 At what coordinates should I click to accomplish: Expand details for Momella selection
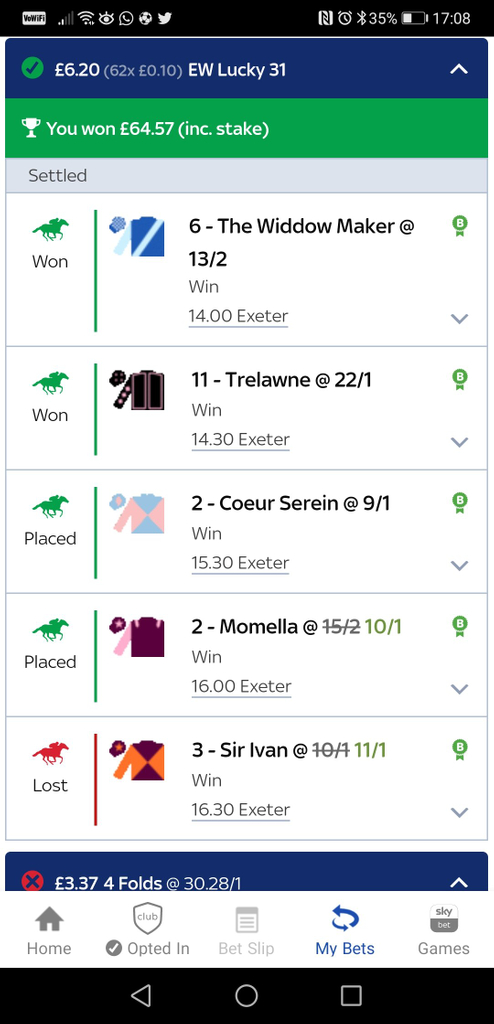460,689
